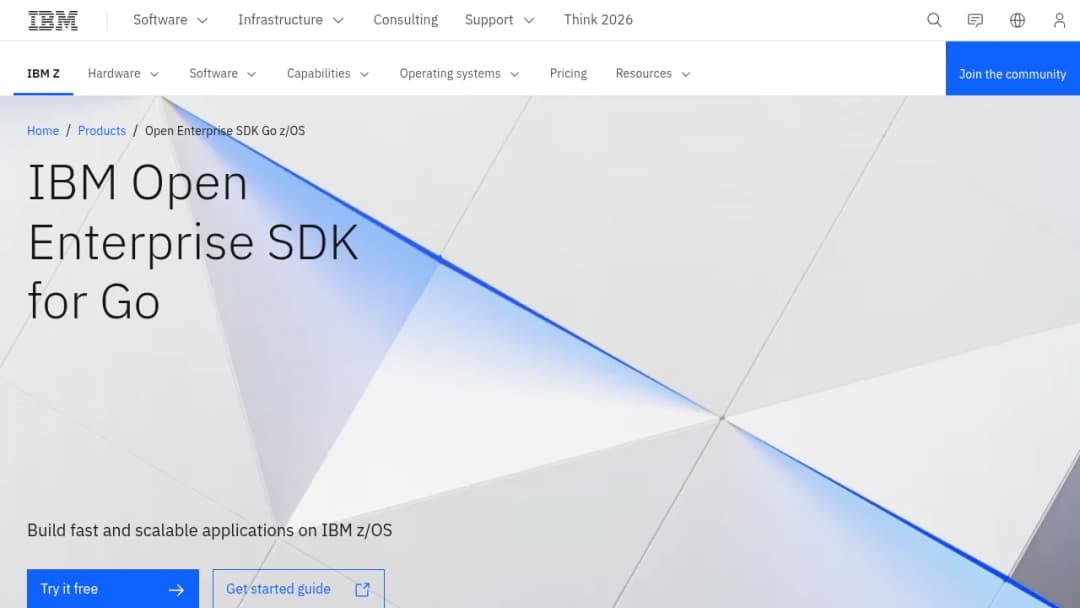Viewport: 1080px width, 608px height.
Task: Go to Home breadcrumb
Action: (43, 131)
